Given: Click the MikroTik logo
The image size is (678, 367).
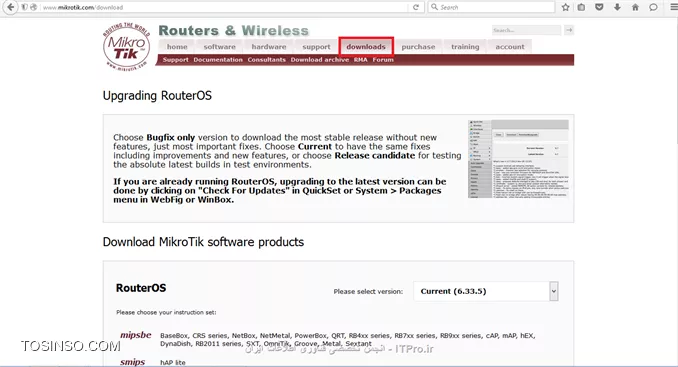Looking at the screenshot, I should [x=126, y=47].
